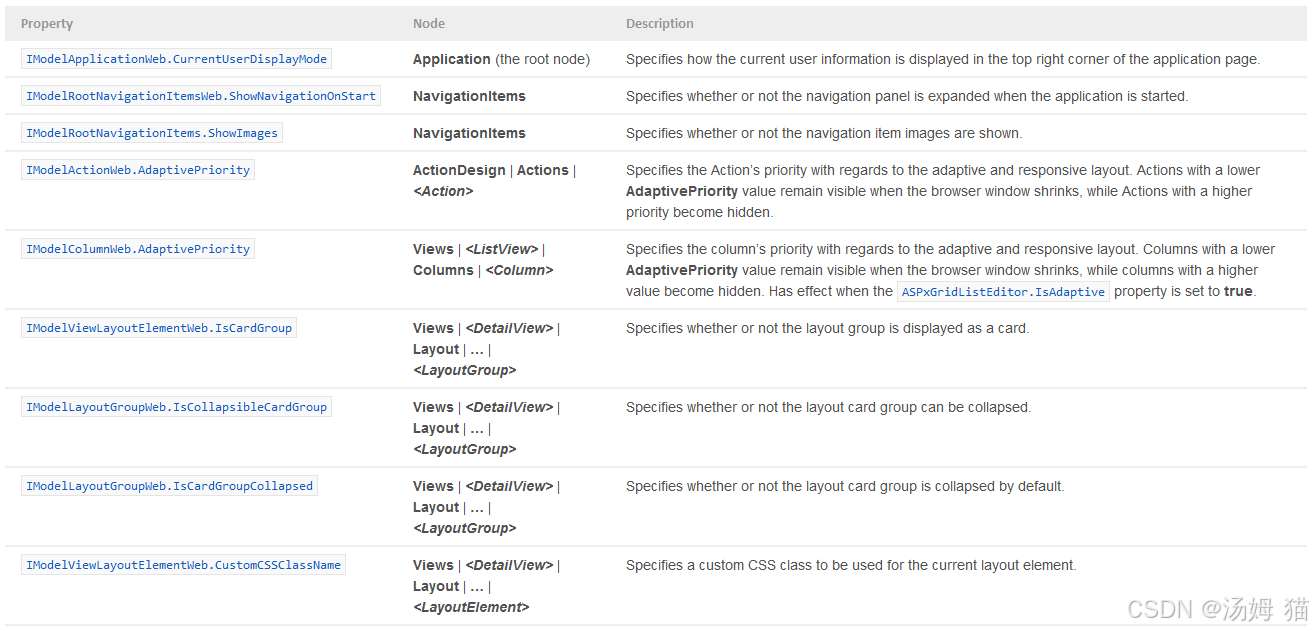Open IModelRootNavigationItemsWeb.ShowNavigationOnStart link

(x=201, y=96)
